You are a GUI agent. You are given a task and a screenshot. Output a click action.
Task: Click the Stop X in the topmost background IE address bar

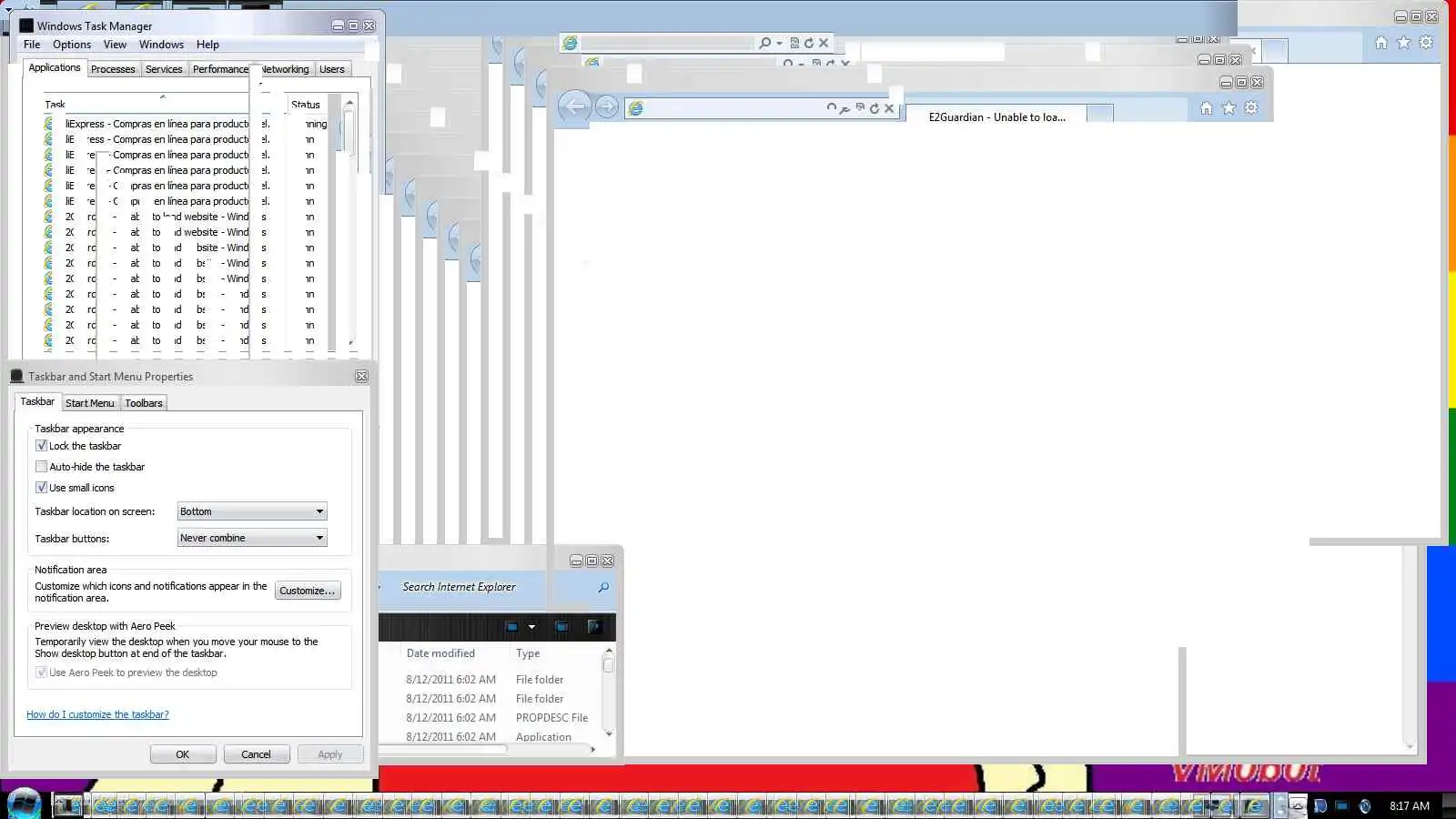(824, 43)
